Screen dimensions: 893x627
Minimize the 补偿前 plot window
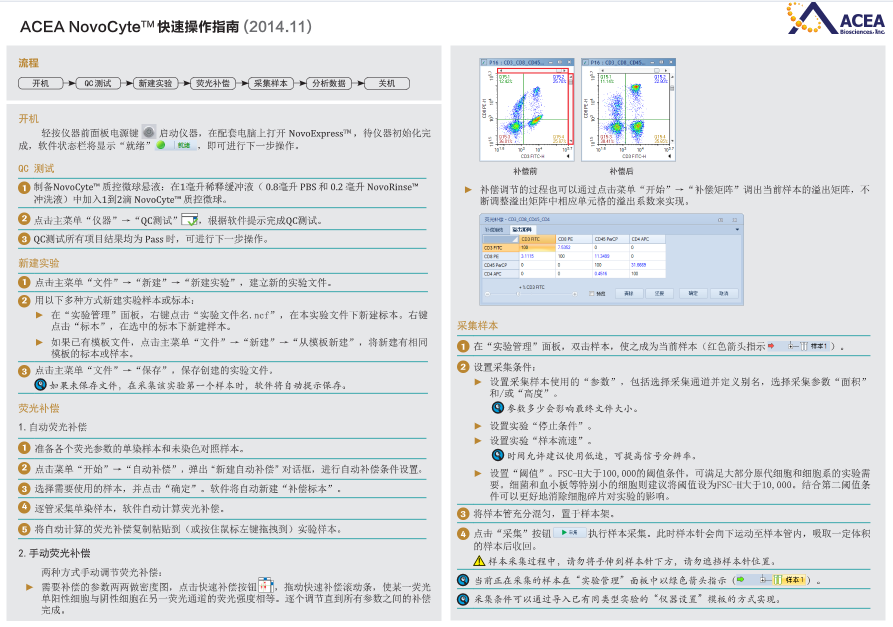(x=551, y=62)
